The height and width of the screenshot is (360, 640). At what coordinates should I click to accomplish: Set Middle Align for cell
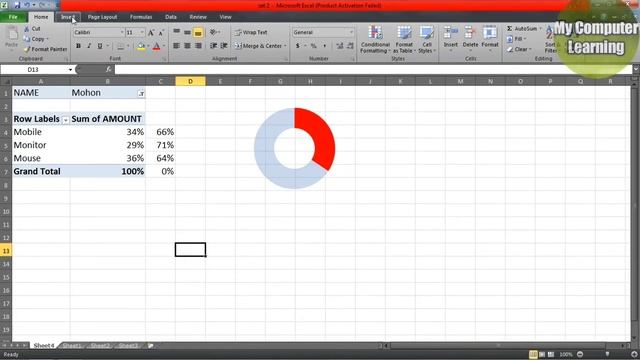coord(187,32)
